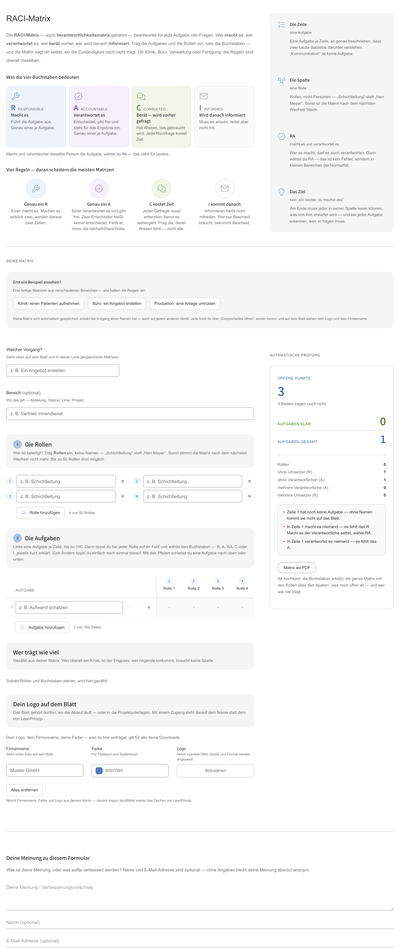The width and height of the screenshot is (400, 948).
Task: Download with 'Matrix als PDF' button
Action: tap(297, 568)
